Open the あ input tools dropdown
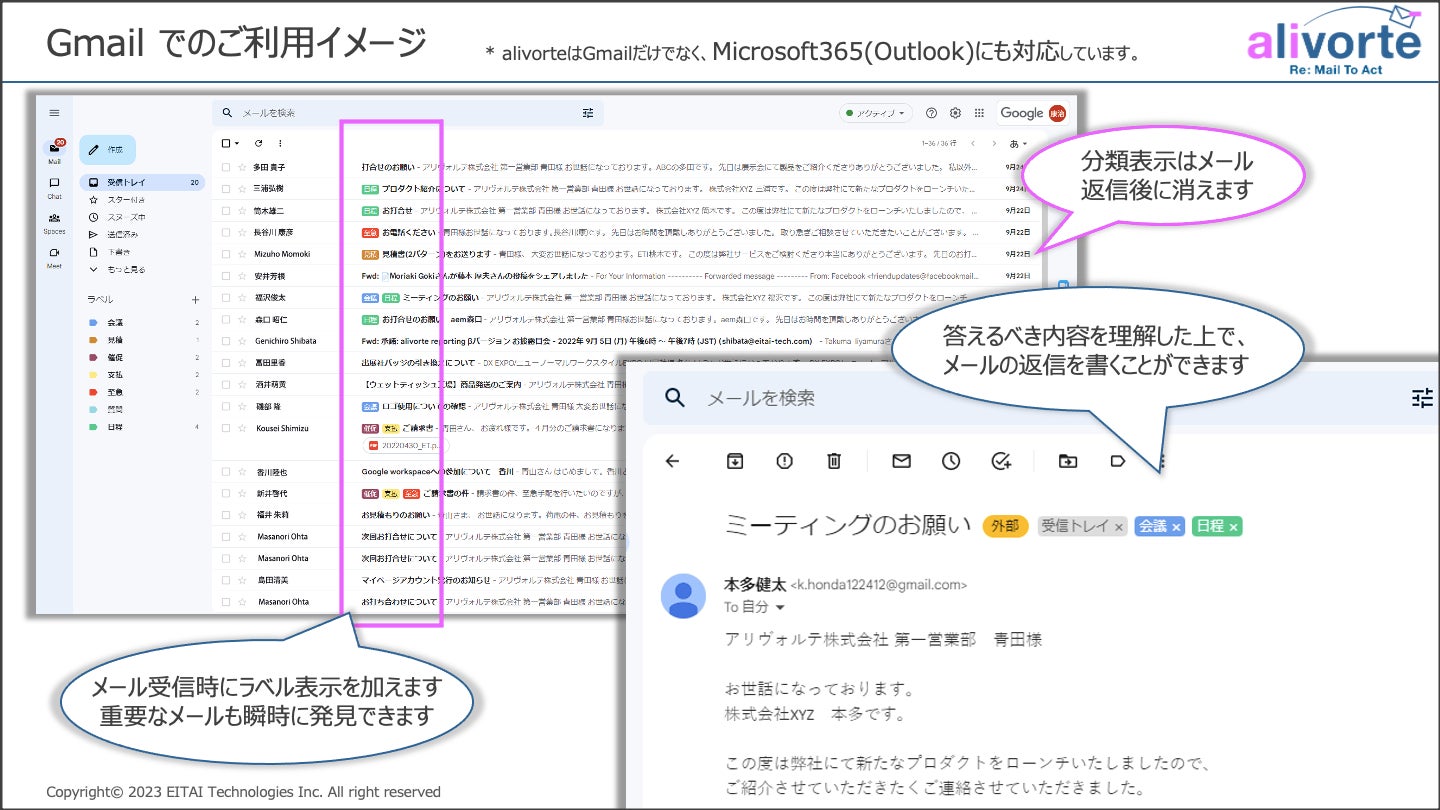Screen dimensions: 1440x810 click(x=1019, y=144)
